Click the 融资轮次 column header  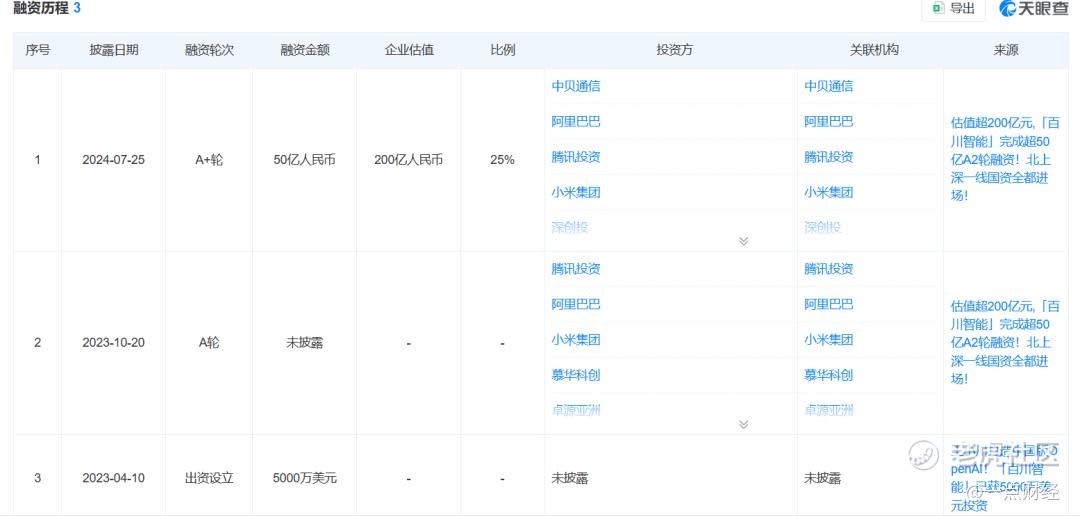(x=209, y=50)
